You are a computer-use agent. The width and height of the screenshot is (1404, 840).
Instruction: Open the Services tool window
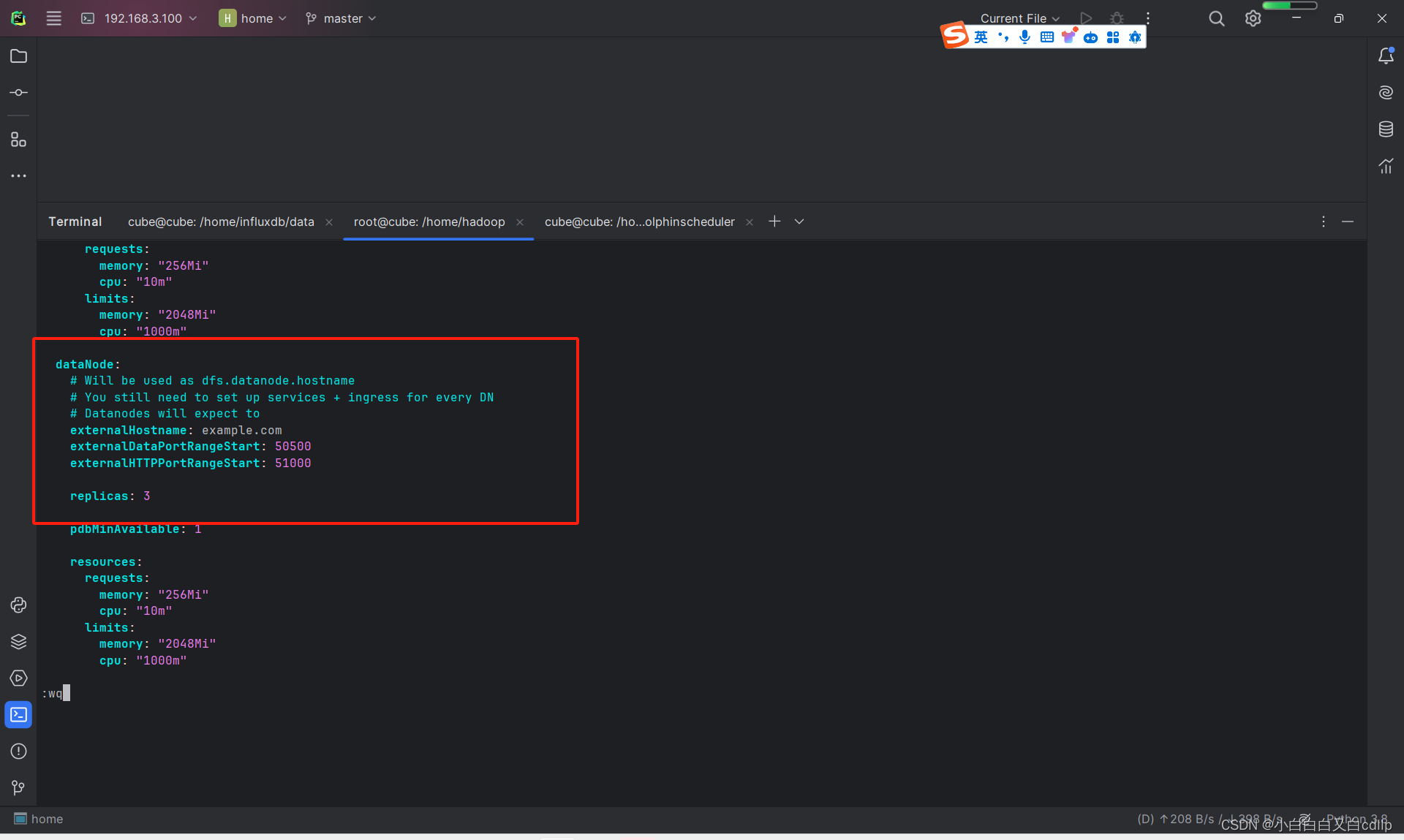[x=18, y=678]
